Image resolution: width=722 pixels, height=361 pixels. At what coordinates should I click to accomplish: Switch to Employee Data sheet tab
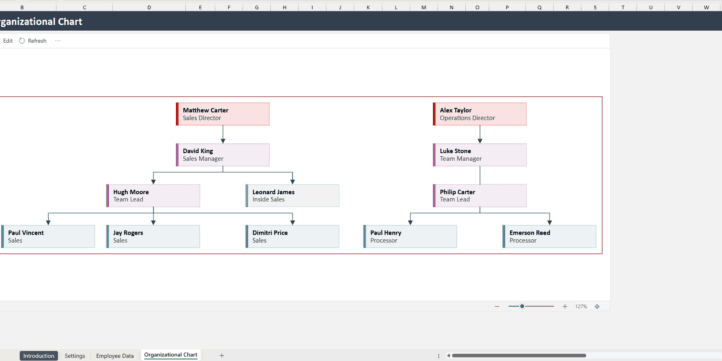coord(115,356)
